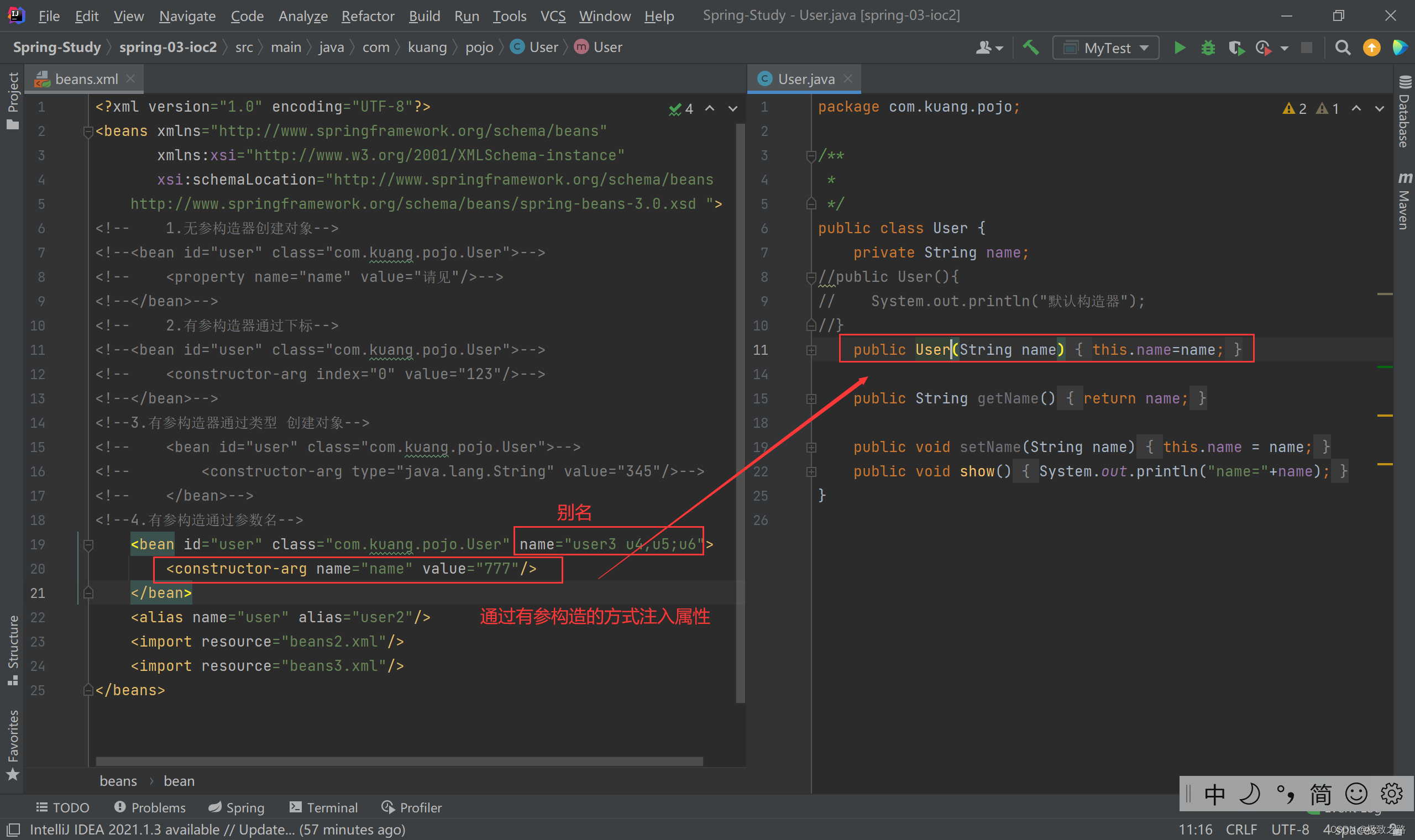The width and height of the screenshot is (1415, 840).
Task: Click the Profiler run icon in toolbar
Action: pos(1264,48)
